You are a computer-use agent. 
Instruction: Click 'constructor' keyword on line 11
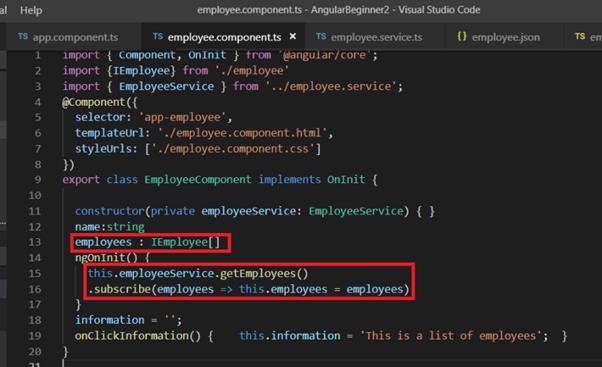pyautogui.click(x=109, y=211)
